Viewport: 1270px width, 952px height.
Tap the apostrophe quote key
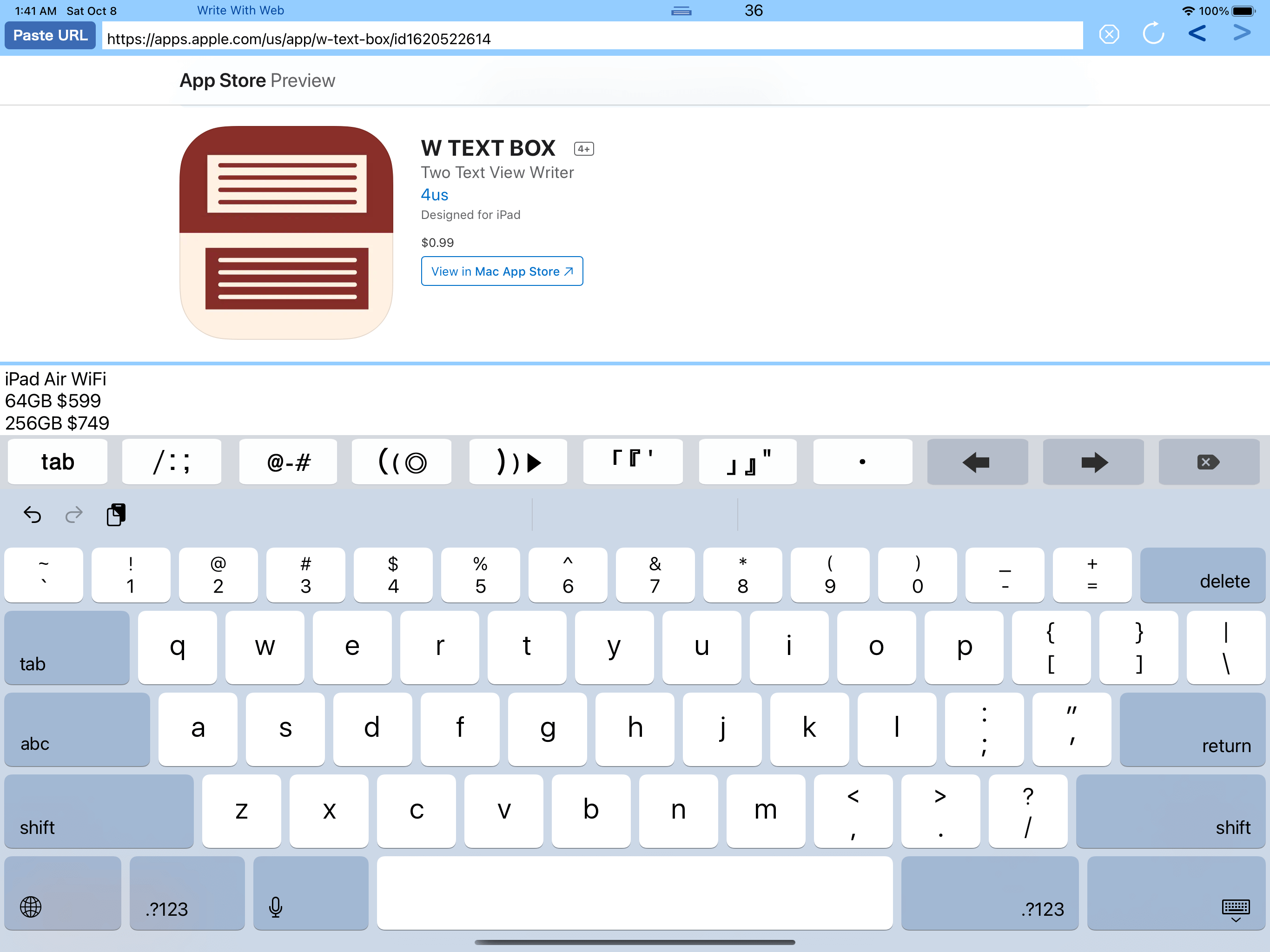click(x=1072, y=729)
